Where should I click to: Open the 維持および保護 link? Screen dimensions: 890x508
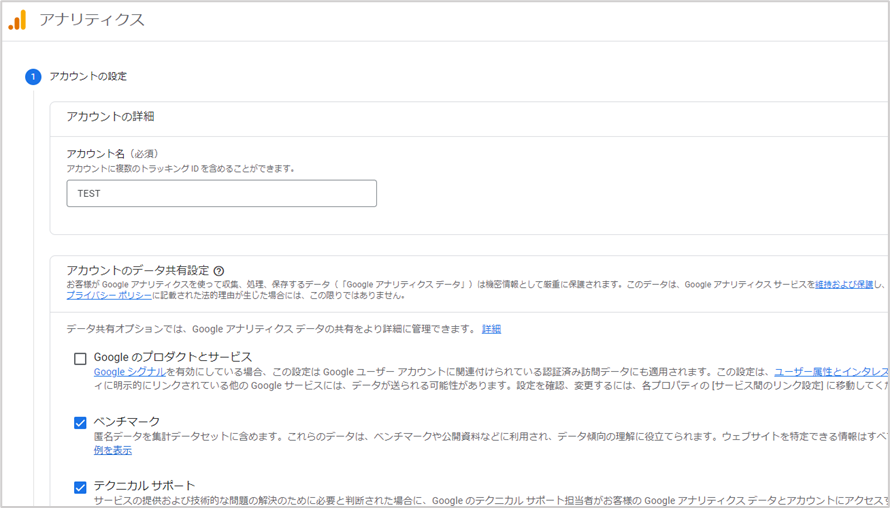pos(844,284)
